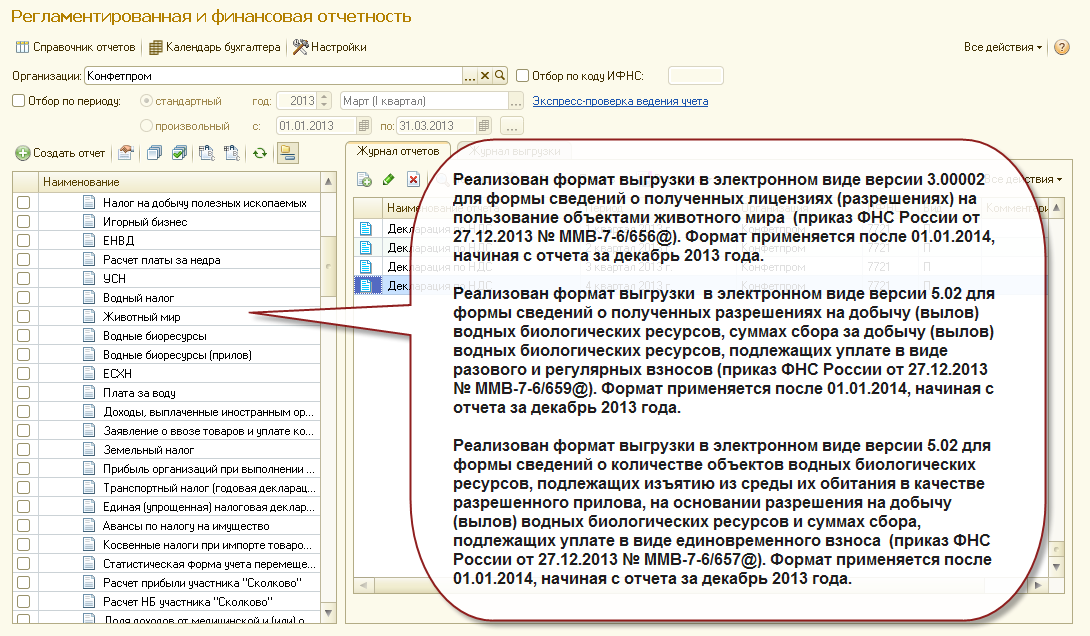The image size is (1090, 636).
Task: Tick the Отбор по коду ИФНС checkbox
Action: pyautogui.click(x=522, y=75)
